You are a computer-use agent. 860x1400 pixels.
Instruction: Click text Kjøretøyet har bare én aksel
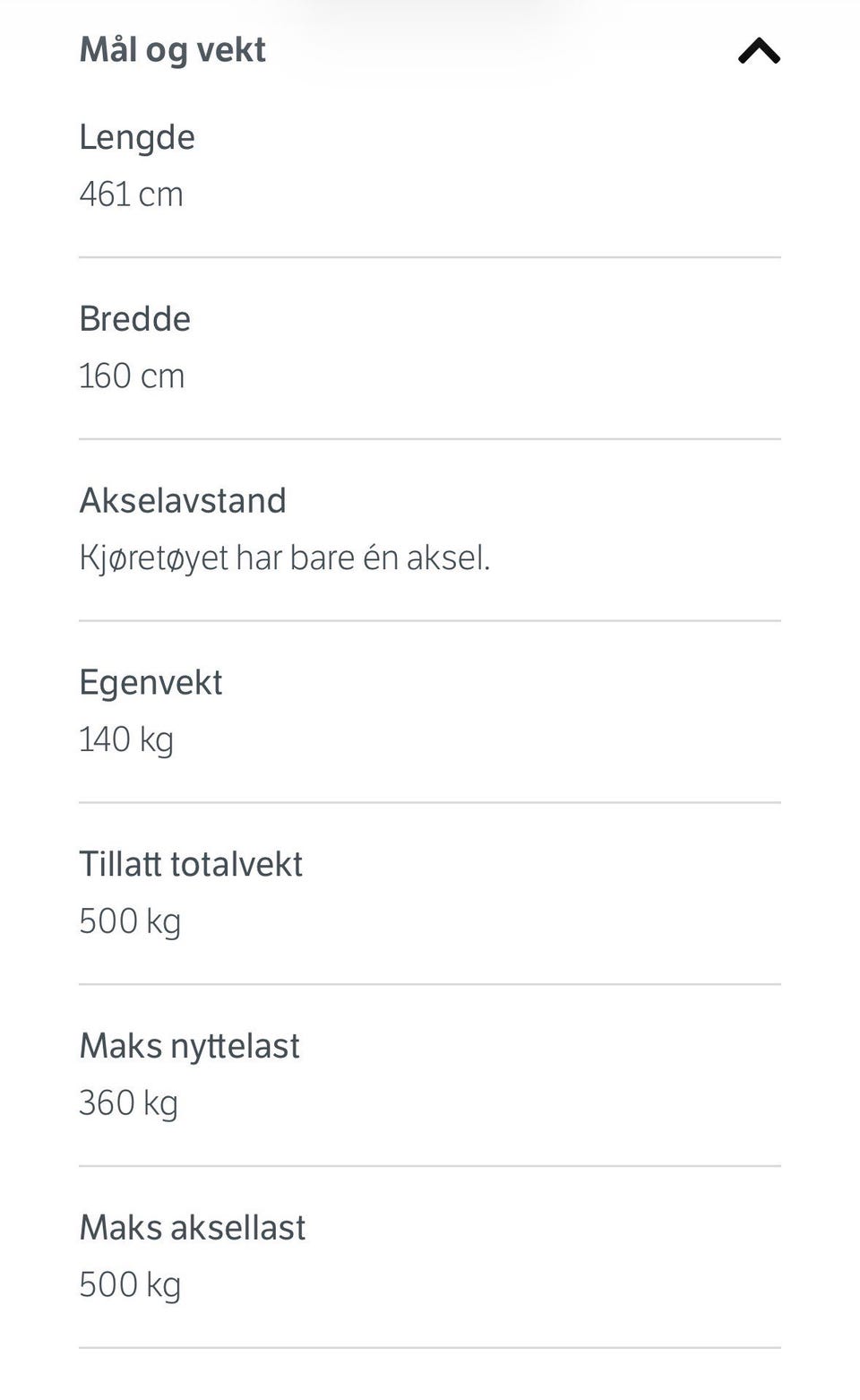(x=285, y=558)
